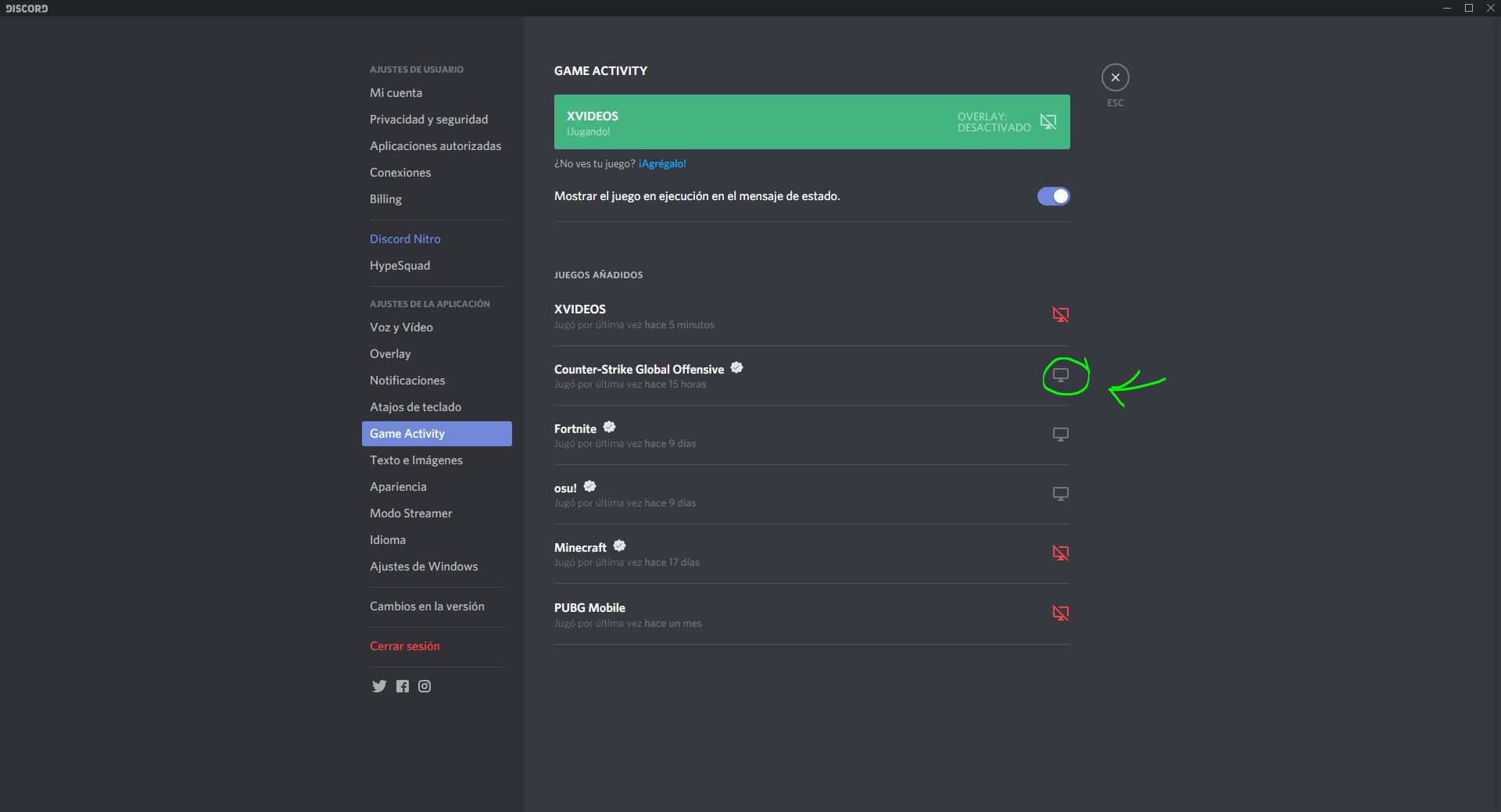Screen dimensions: 1501x812
Task: Enable overlay for Minecraft
Action: point(1060,553)
